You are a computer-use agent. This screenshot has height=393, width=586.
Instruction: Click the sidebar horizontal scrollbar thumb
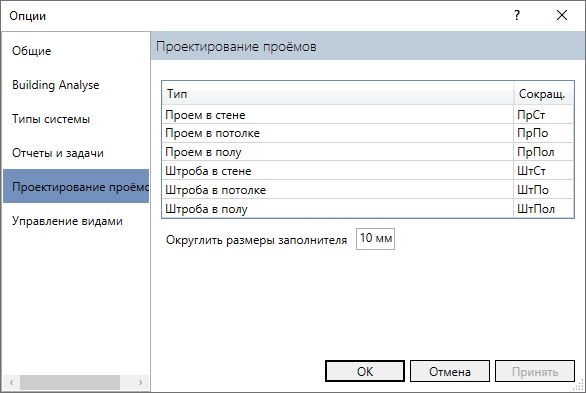pyautogui.click(x=70, y=383)
